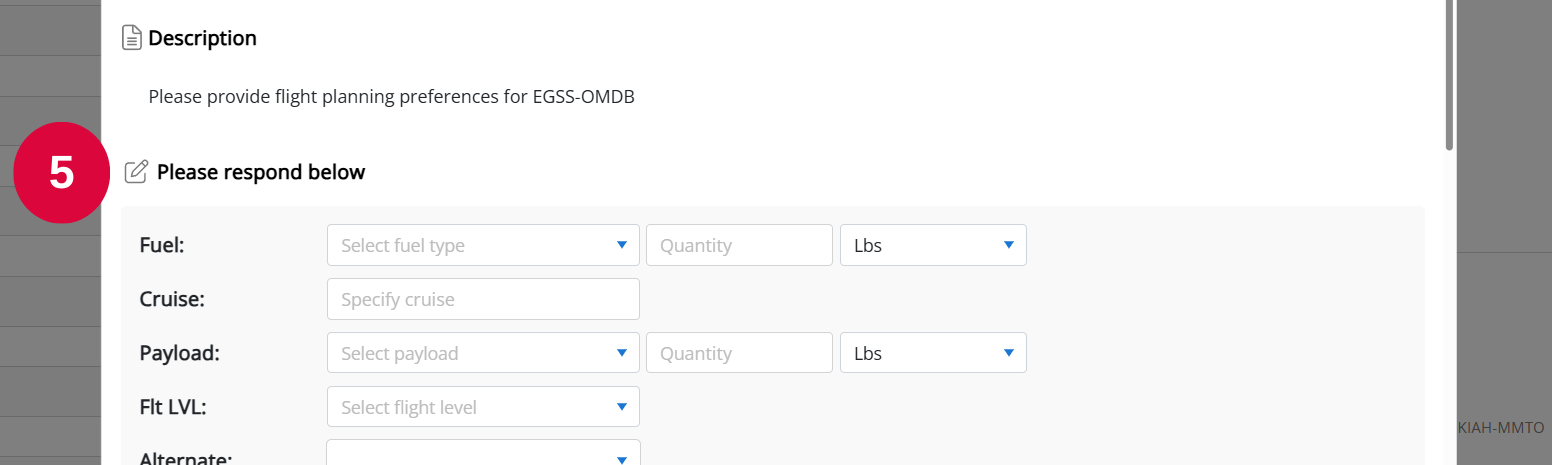Click the arrow on the flight level dropdown
The width and height of the screenshot is (1552, 465).
[x=622, y=407]
